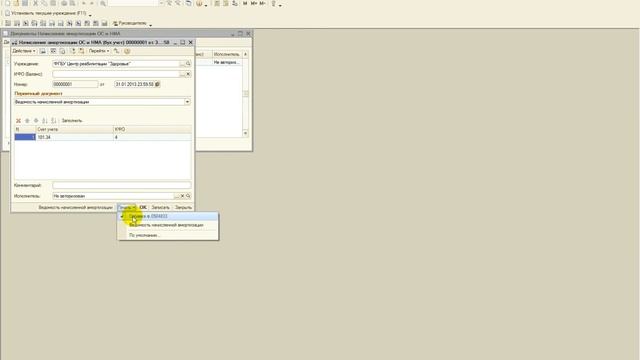Open the Действия menu in document form

coord(24,51)
